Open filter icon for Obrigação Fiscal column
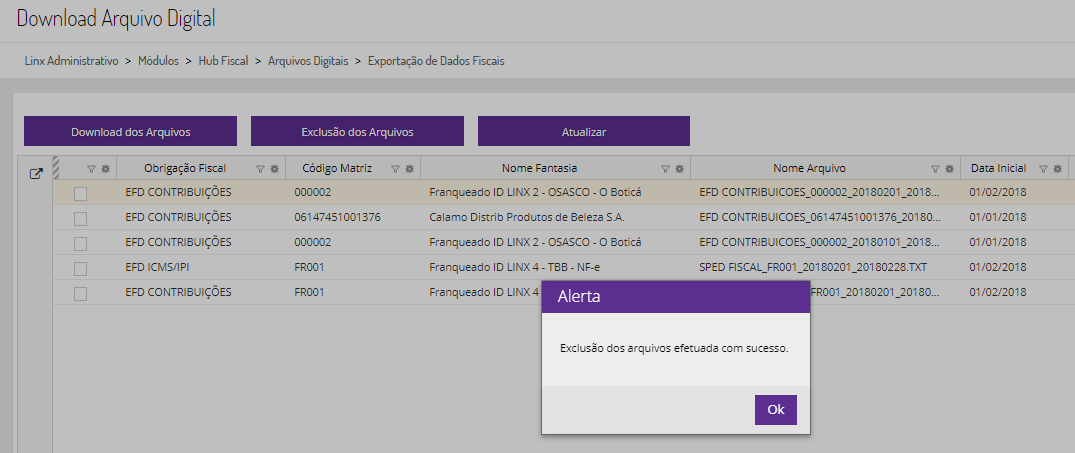 tap(261, 169)
